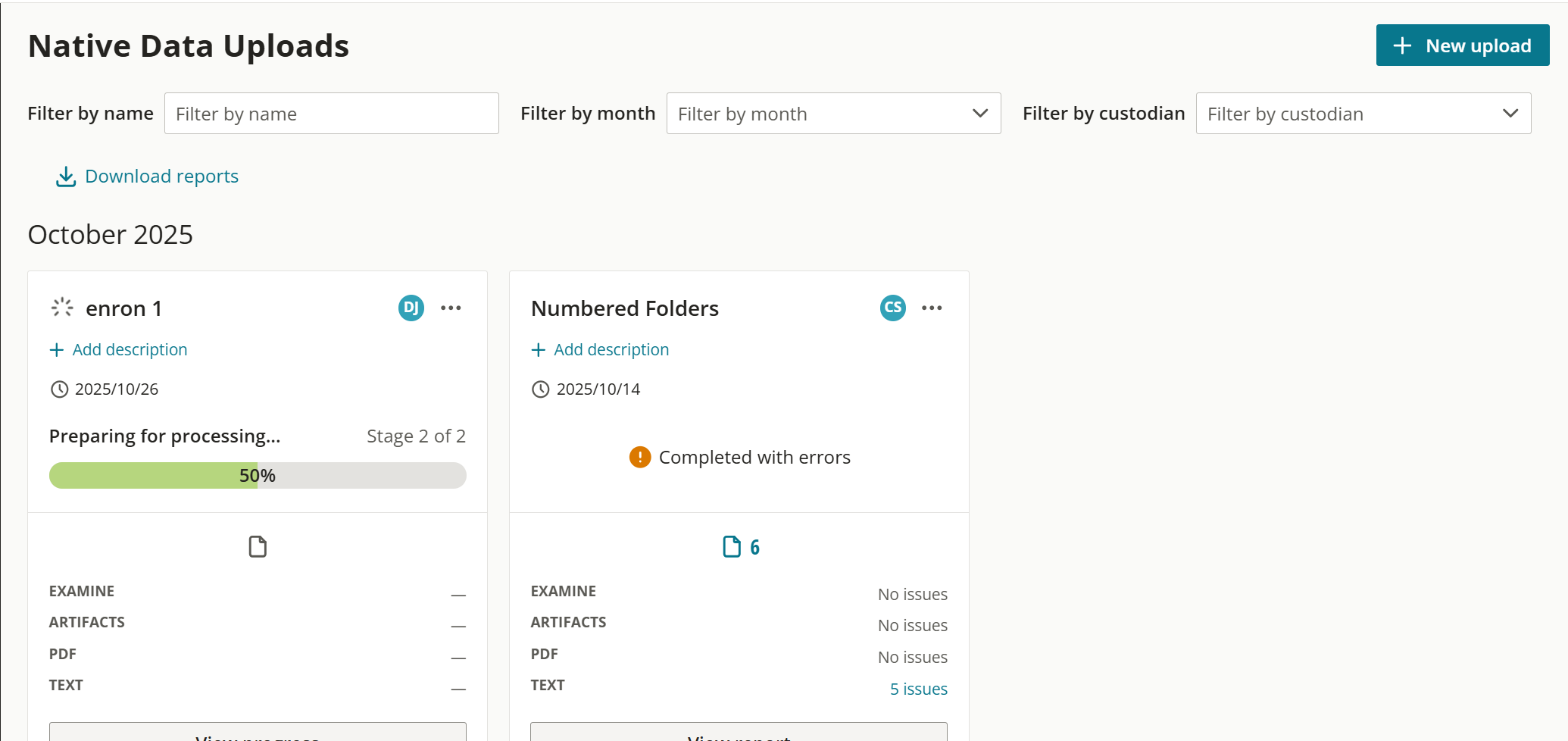Add description to enron 1 upload
Viewport: 1568px width, 741px height.
[x=119, y=350]
